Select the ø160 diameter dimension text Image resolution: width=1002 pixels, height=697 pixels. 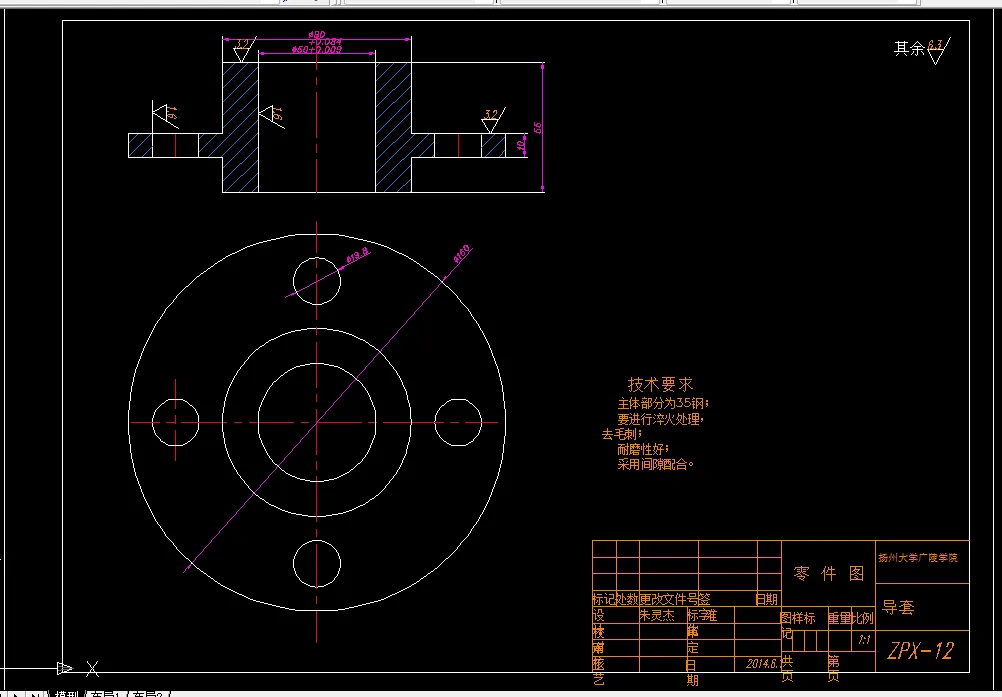(x=461, y=253)
